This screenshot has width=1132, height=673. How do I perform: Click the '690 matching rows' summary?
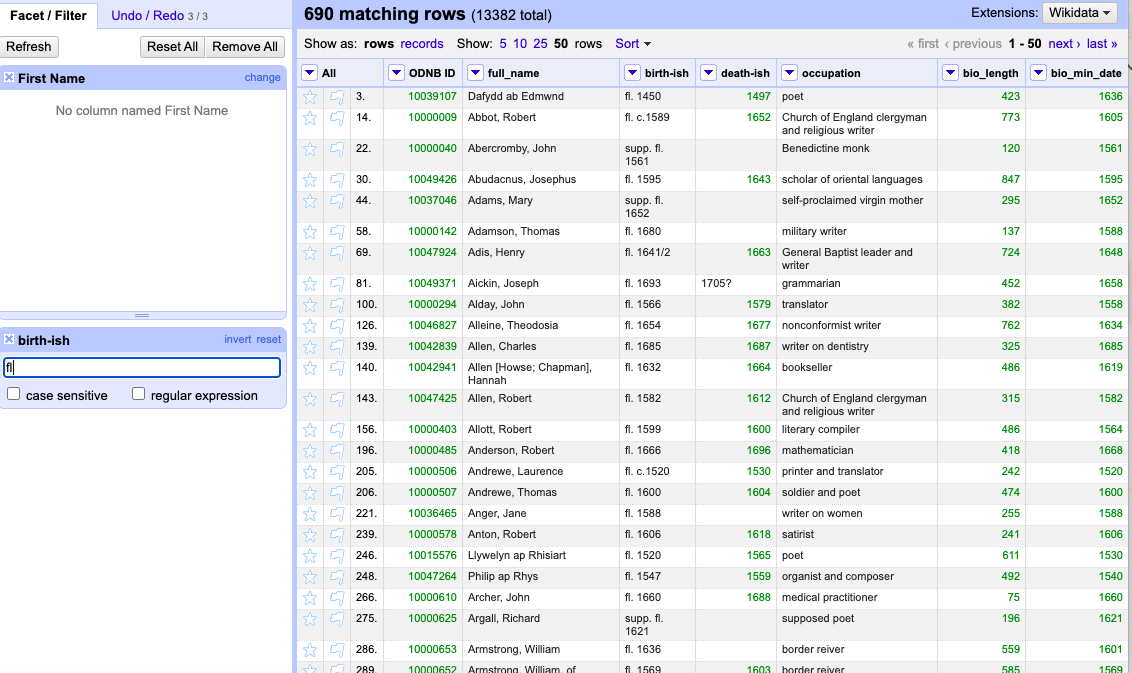(385, 14)
